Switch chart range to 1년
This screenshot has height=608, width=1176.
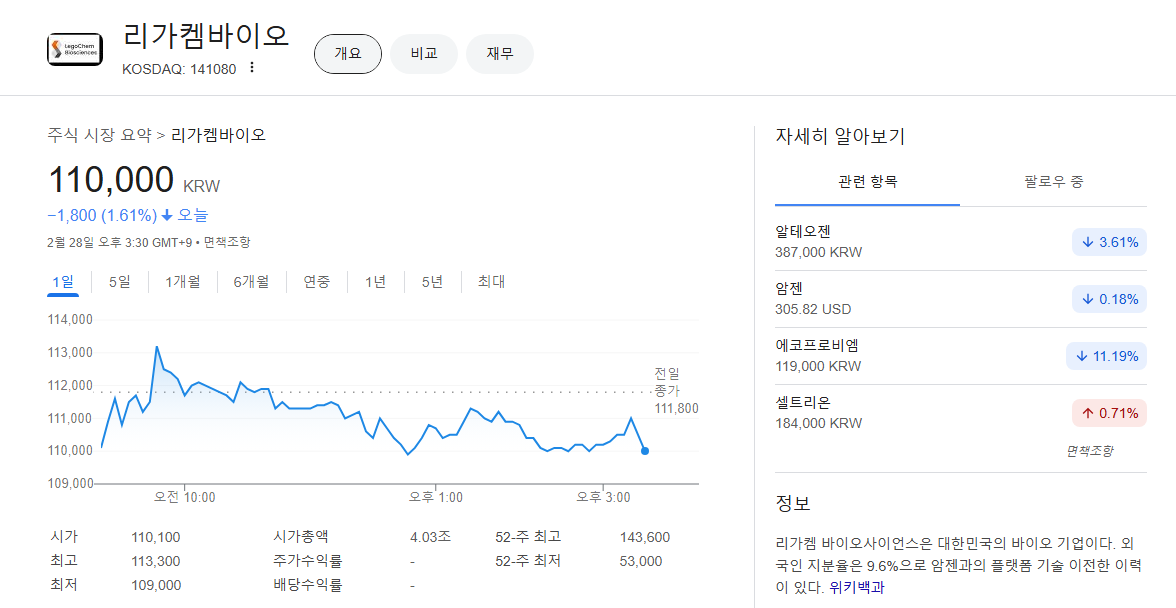click(375, 282)
